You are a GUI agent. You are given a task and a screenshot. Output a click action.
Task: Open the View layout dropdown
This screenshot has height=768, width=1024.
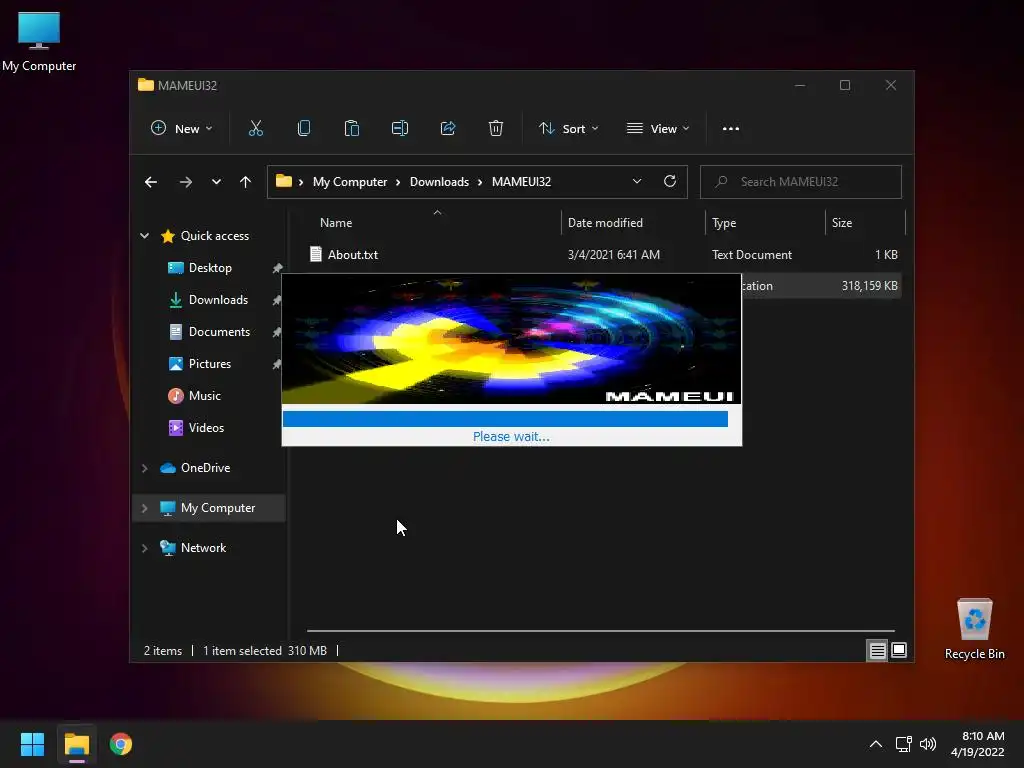(658, 129)
